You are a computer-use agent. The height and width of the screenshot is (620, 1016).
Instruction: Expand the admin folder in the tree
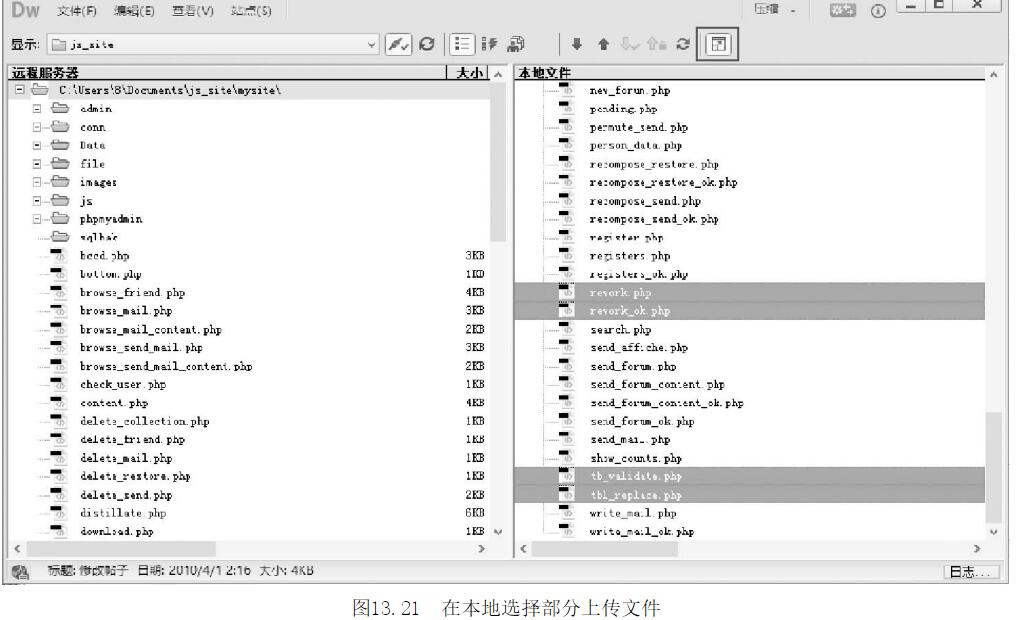pyautogui.click(x=37, y=109)
